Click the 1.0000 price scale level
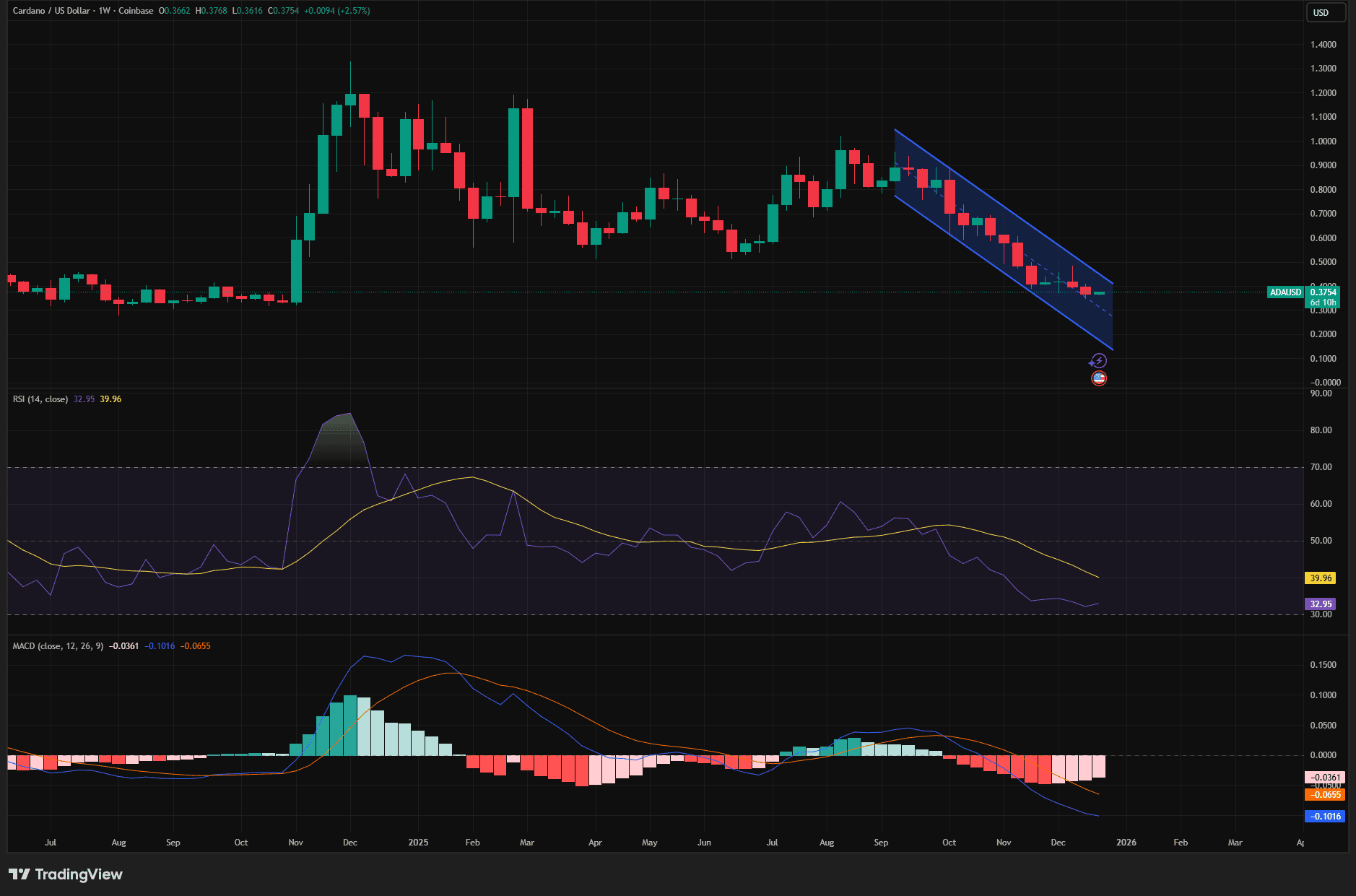Viewport: 1356px width, 896px height. tap(1323, 142)
